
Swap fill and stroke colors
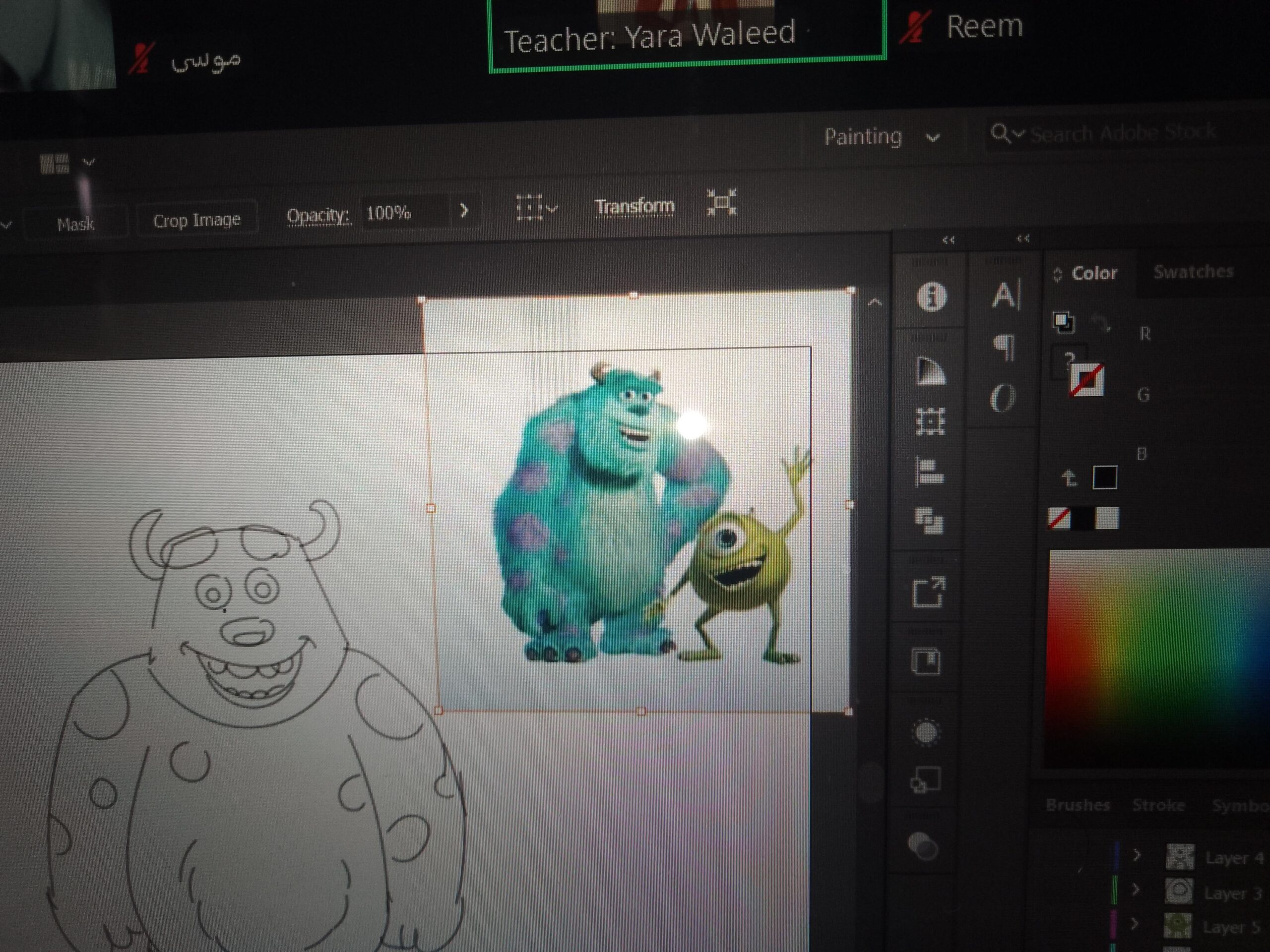1101,323
